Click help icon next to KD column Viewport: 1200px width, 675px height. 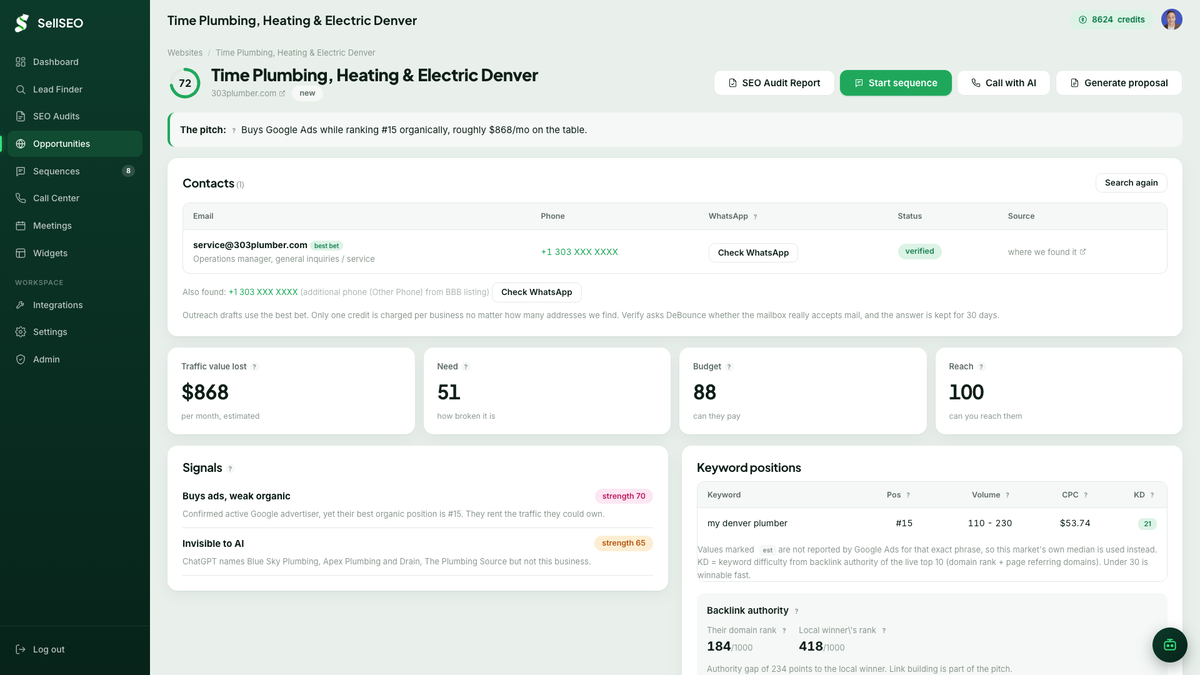[x=1152, y=495]
